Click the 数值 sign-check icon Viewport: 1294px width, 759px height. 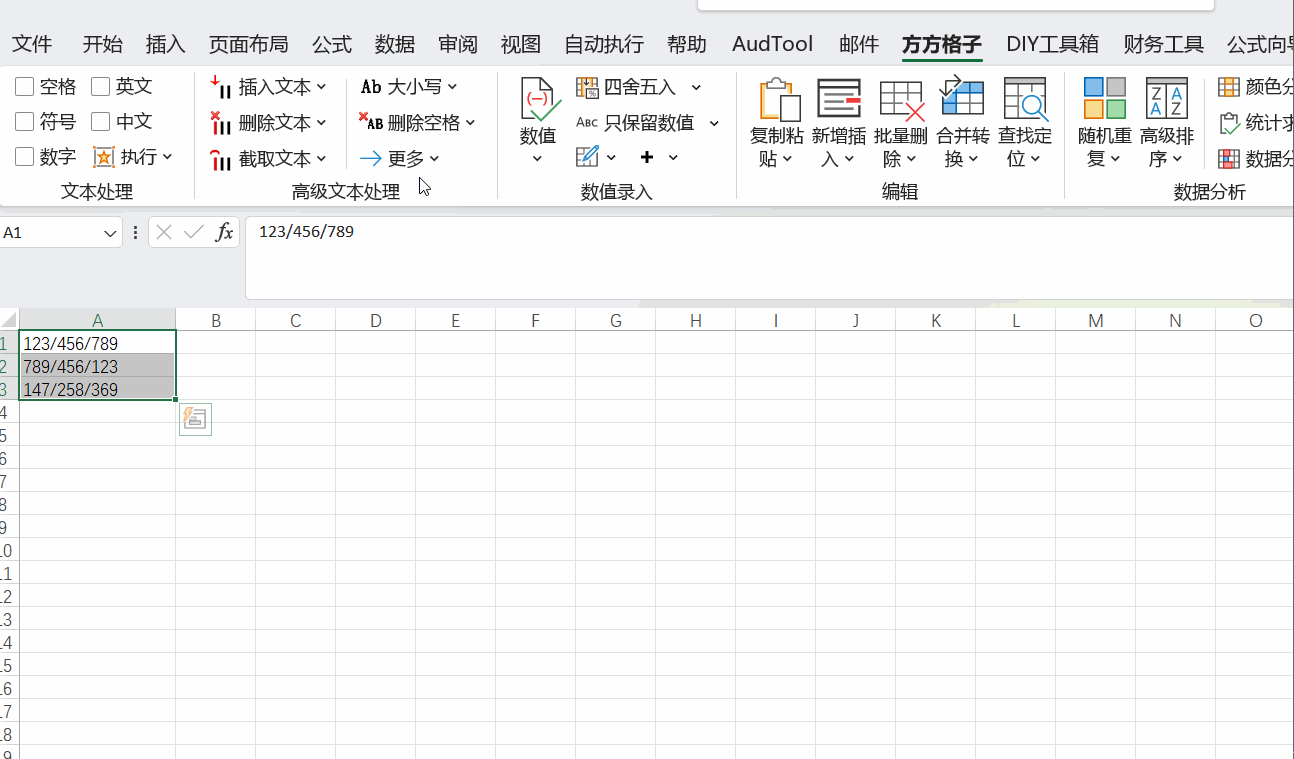click(x=538, y=102)
